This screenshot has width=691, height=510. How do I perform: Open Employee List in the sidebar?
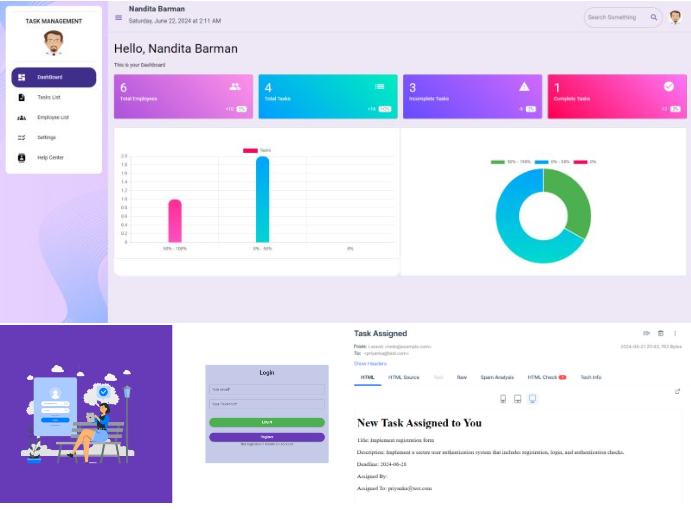[x=53, y=118]
